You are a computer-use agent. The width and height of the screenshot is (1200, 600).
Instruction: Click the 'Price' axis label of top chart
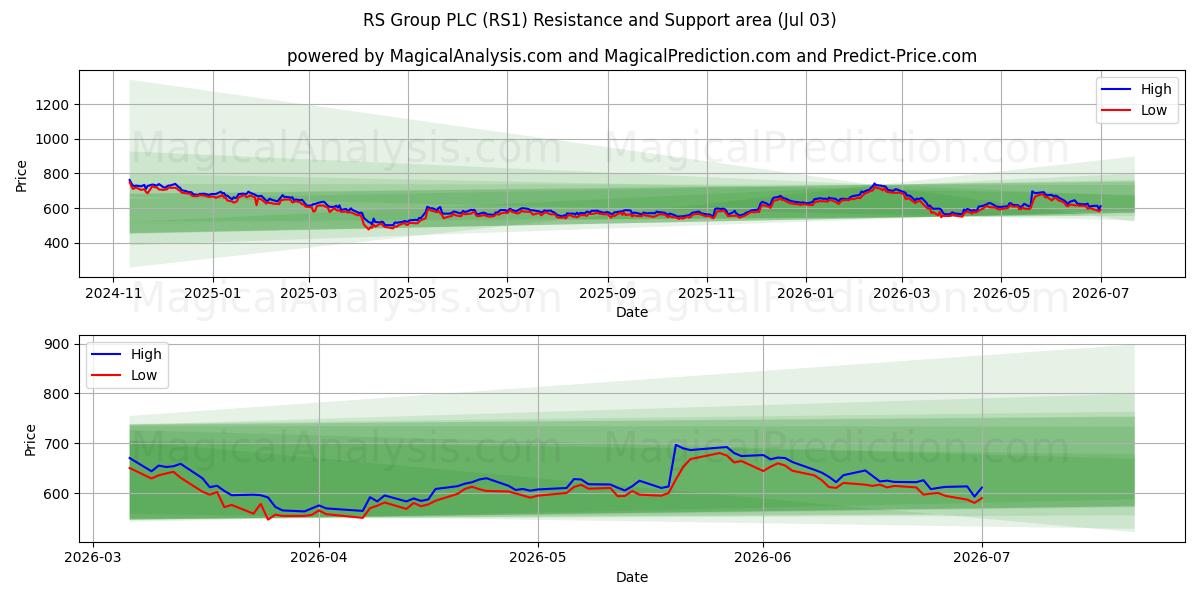tap(22, 176)
